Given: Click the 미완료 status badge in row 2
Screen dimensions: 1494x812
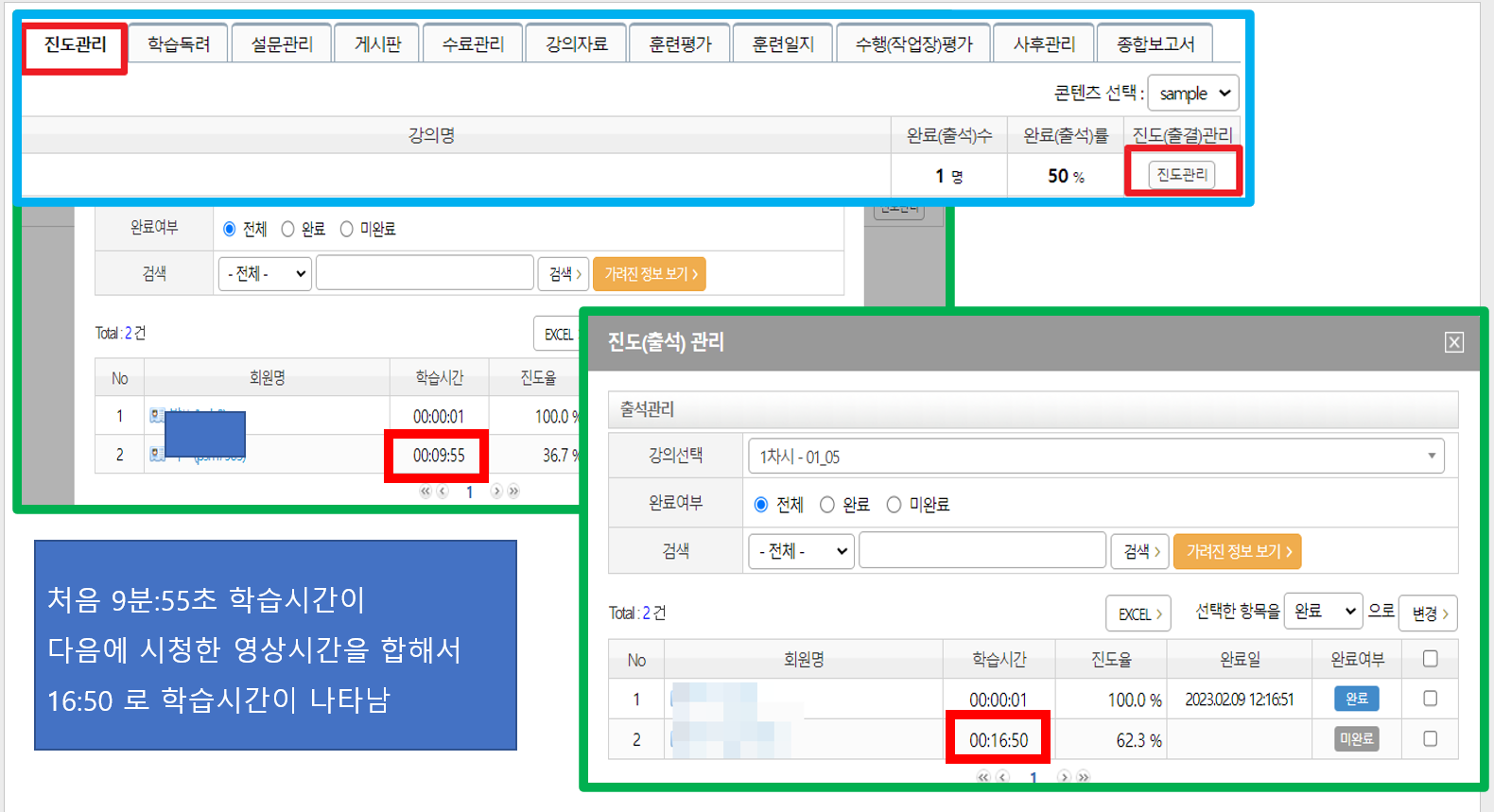Looking at the screenshot, I should pyautogui.click(x=1356, y=739).
